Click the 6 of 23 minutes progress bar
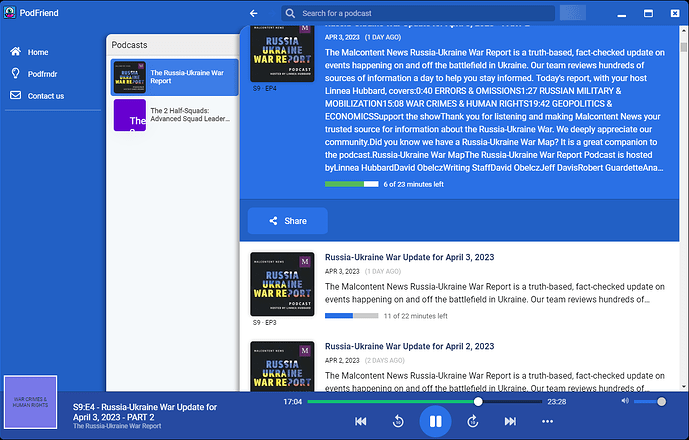 (x=352, y=184)
